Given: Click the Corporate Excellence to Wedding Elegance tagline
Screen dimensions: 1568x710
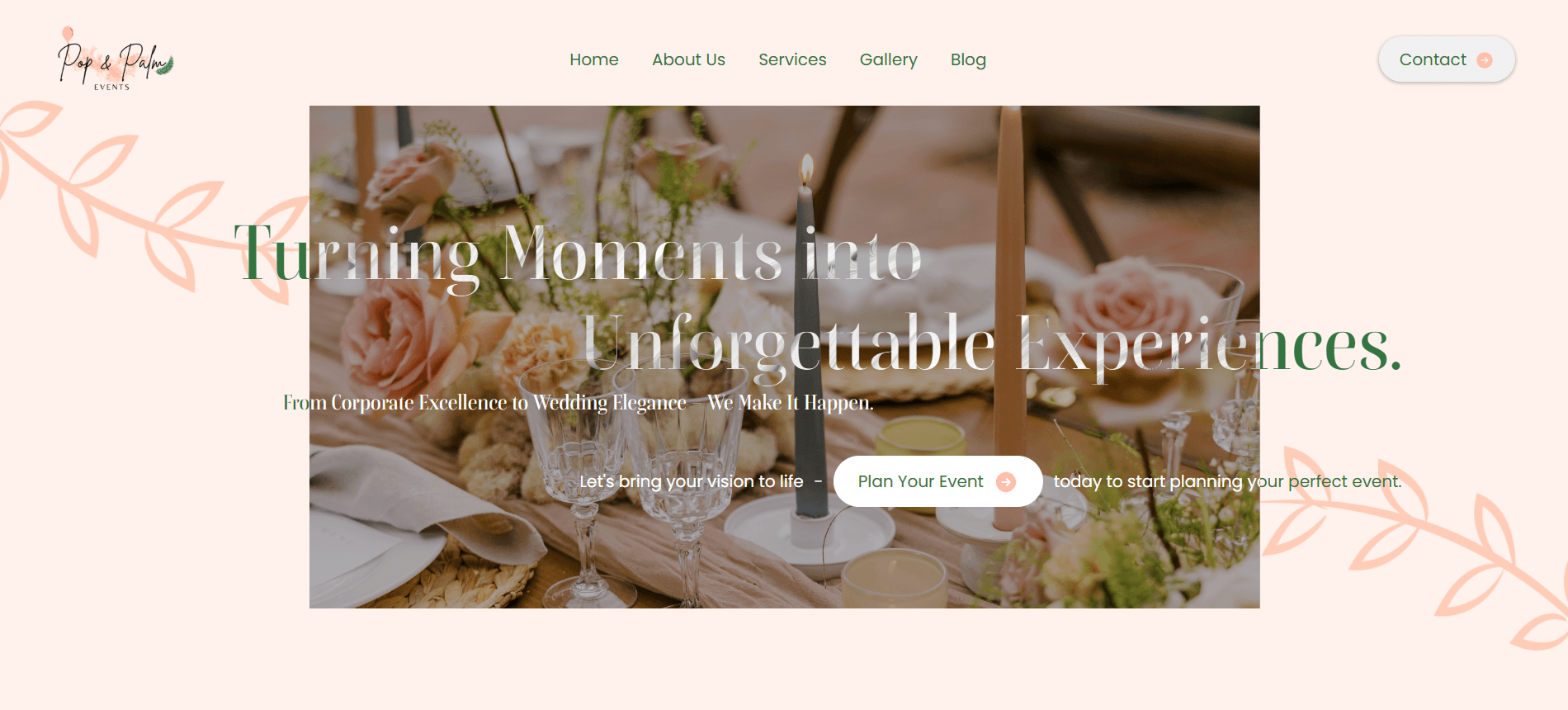Looking at the screenshot, I should pyautogui.click(x=578, y=403).
